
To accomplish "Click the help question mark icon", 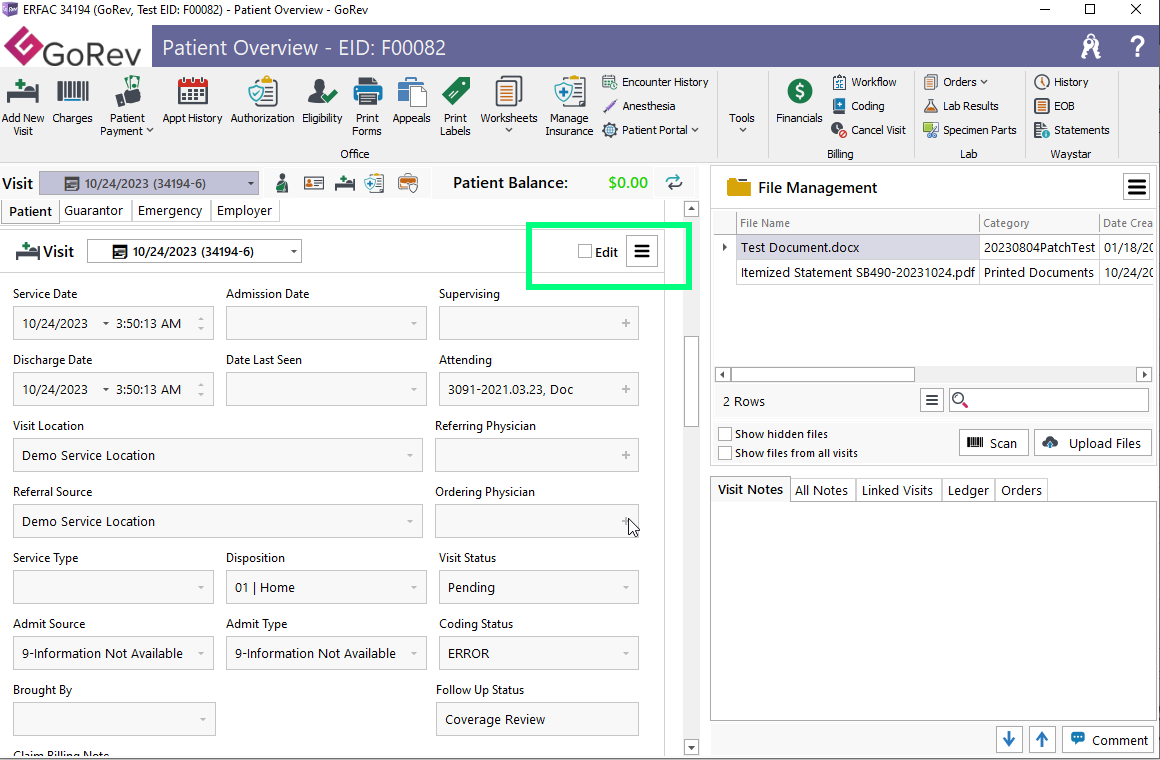I will (x=1137, y=47).
